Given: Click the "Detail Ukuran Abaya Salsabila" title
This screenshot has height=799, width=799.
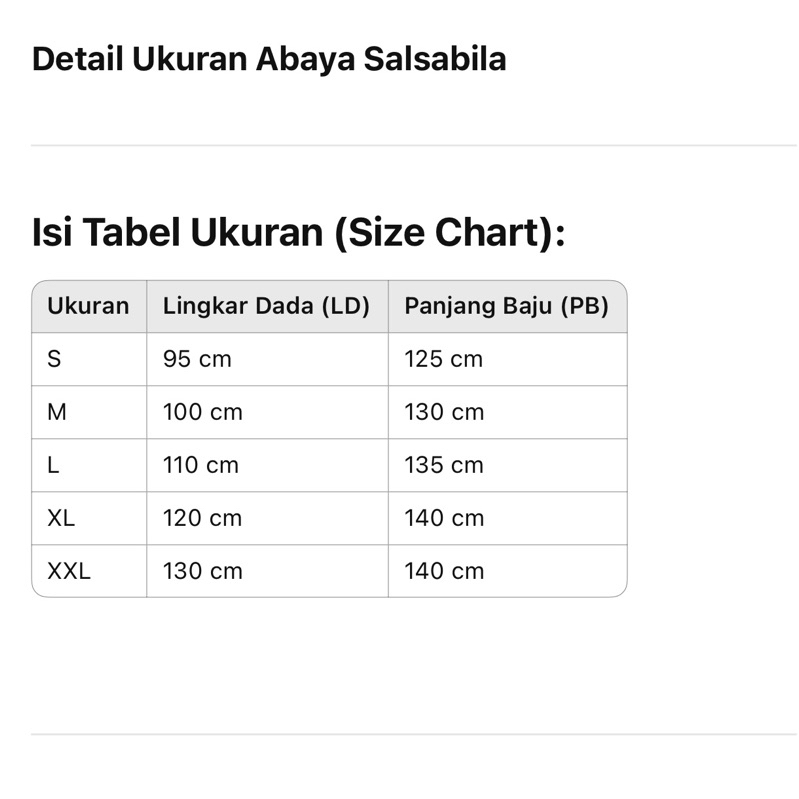Looking at the screenshot, I should tap(269, 60).
